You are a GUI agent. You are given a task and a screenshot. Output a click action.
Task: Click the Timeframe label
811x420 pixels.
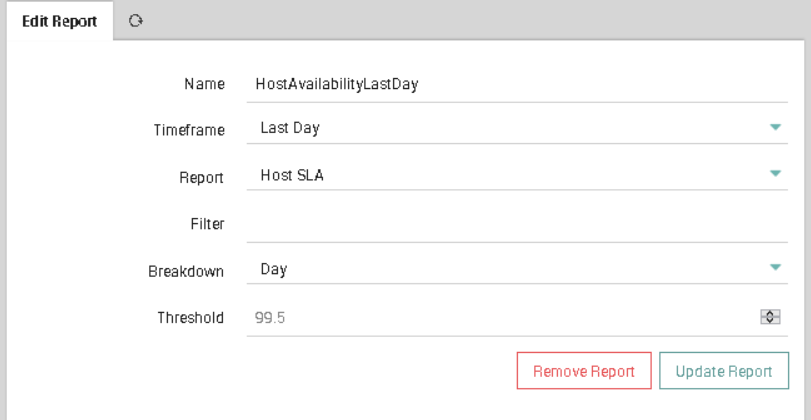coord(189,130)
